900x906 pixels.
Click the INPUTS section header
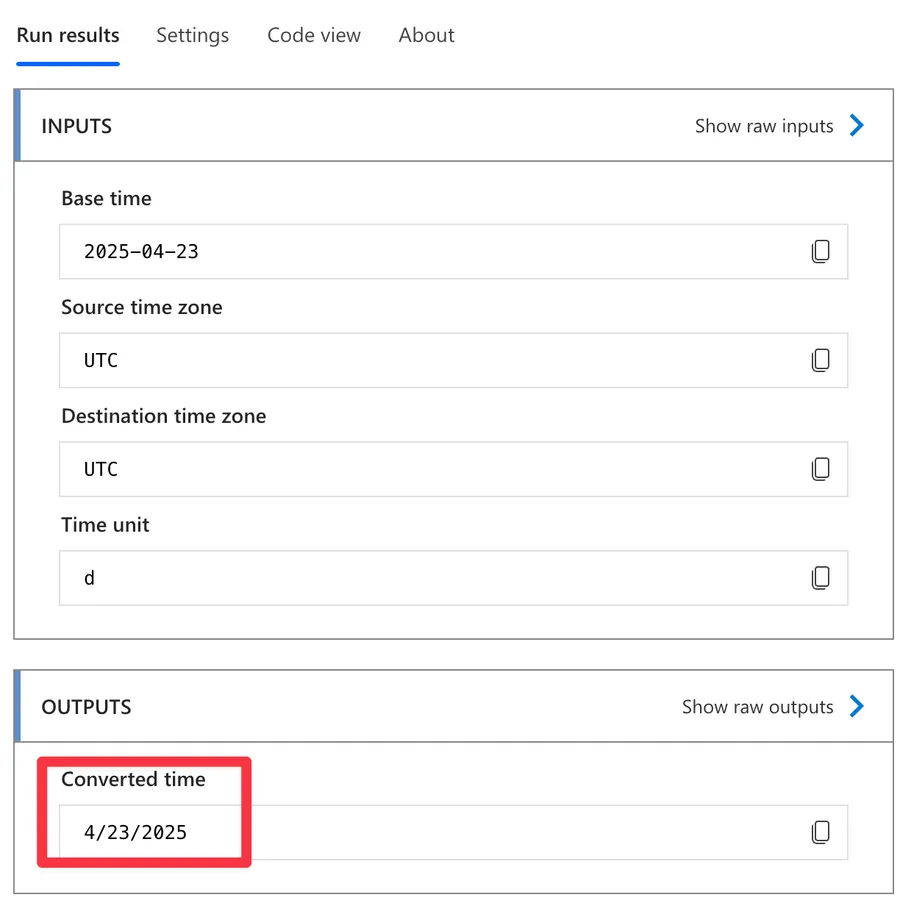(x=77, y=126)
